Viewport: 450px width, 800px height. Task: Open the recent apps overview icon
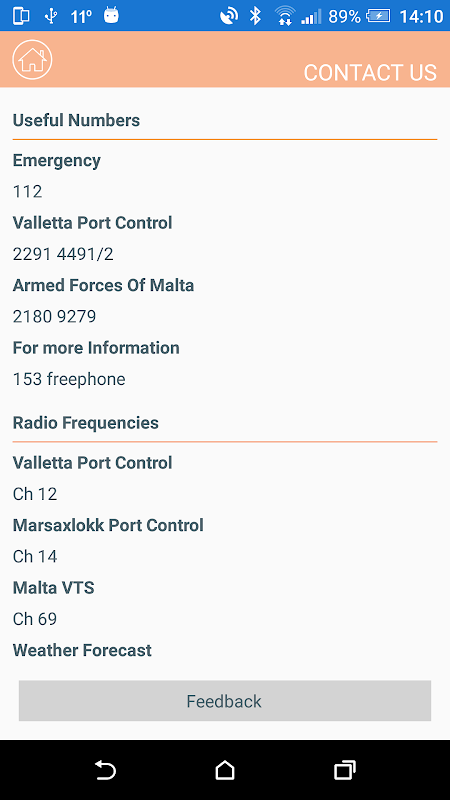tap(344, 769)
